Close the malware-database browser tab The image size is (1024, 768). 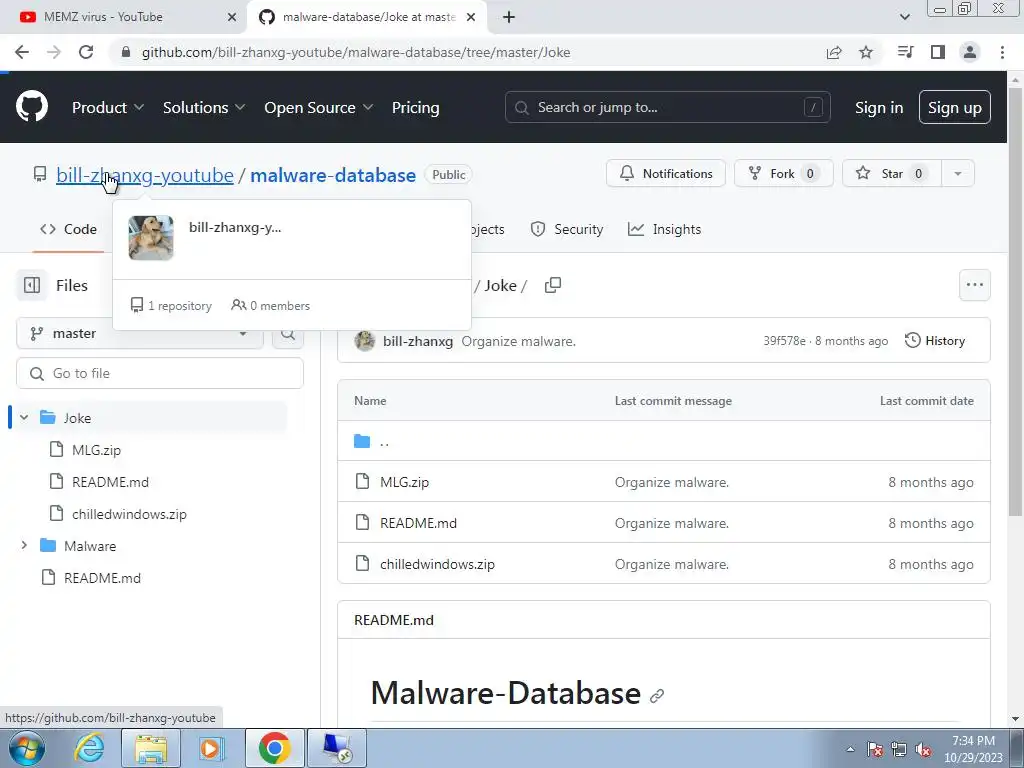(471, 17)
